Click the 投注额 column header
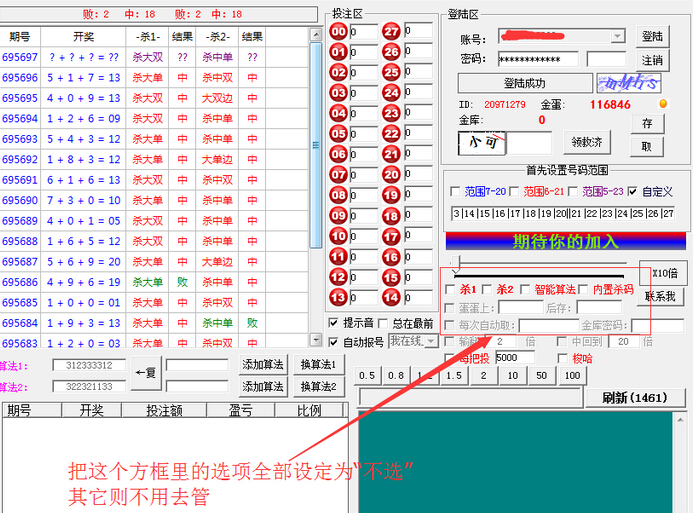 [x=164, y=410]
